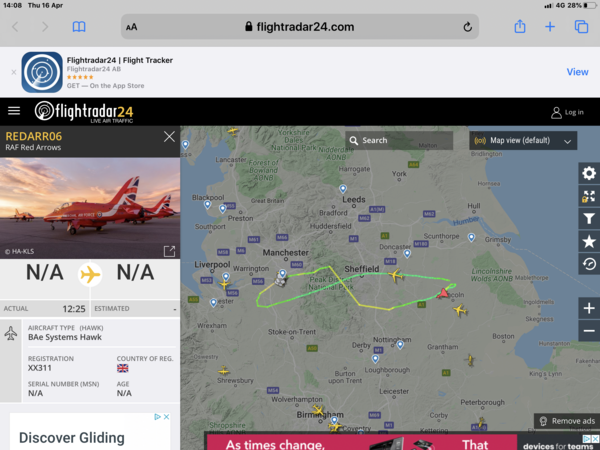Dismiss the App Store banner
600x450 pixels.
(x=14, y=72)
